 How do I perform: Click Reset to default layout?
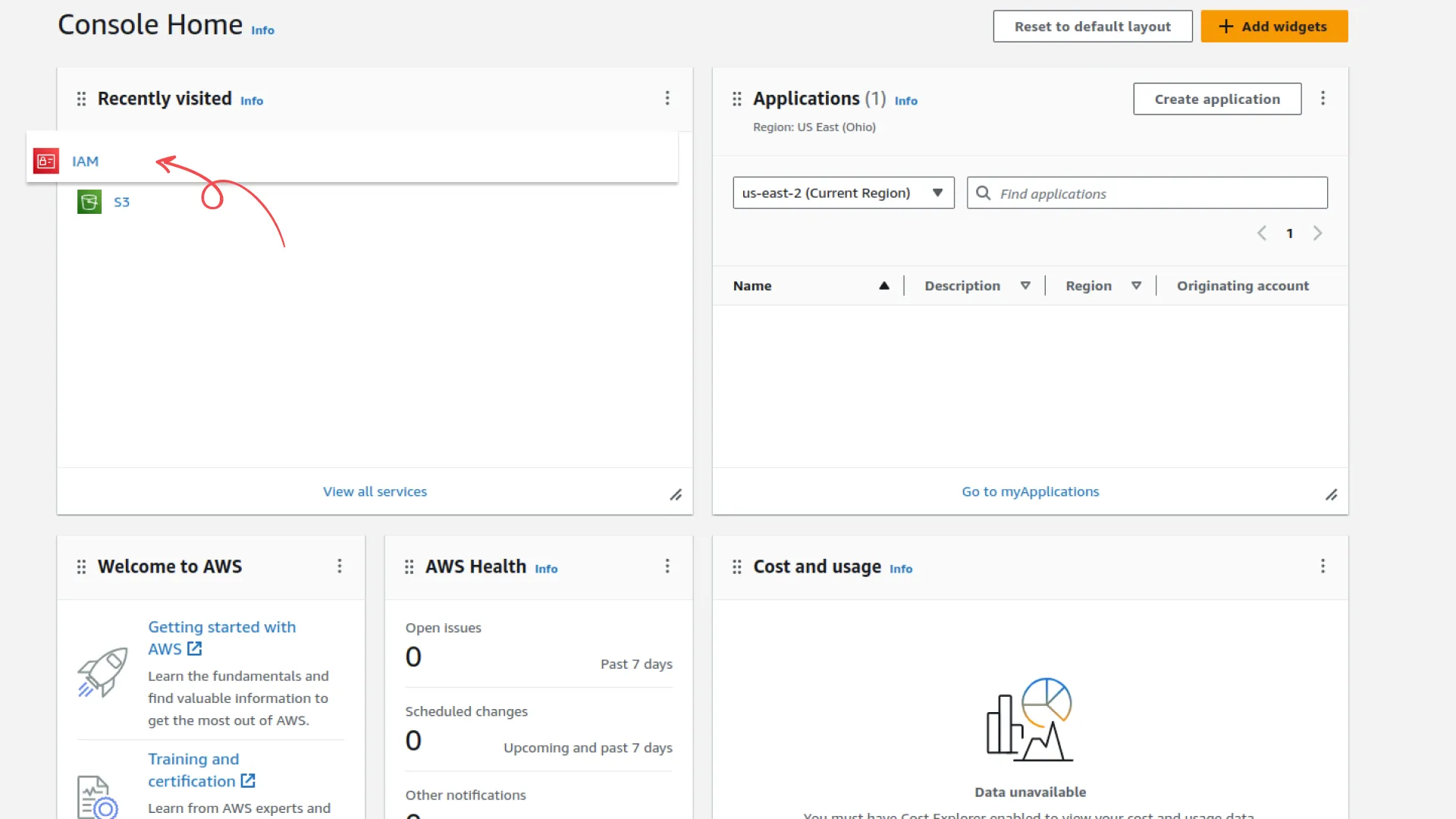1092,27
